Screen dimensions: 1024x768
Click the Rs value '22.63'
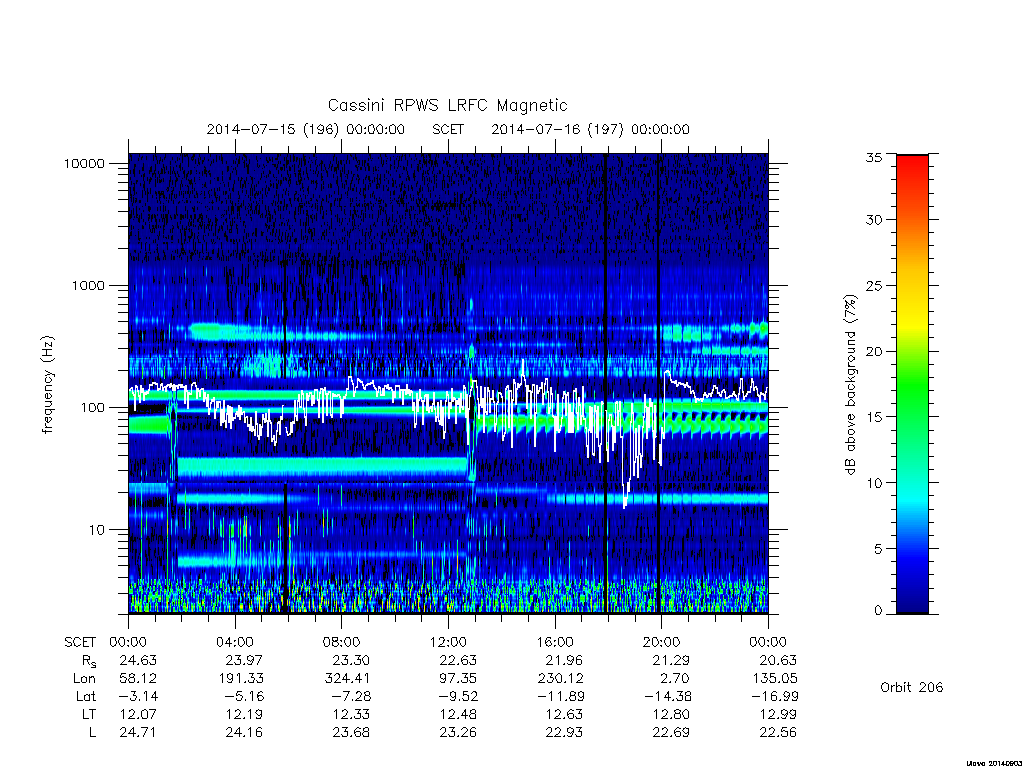[458, 661]
